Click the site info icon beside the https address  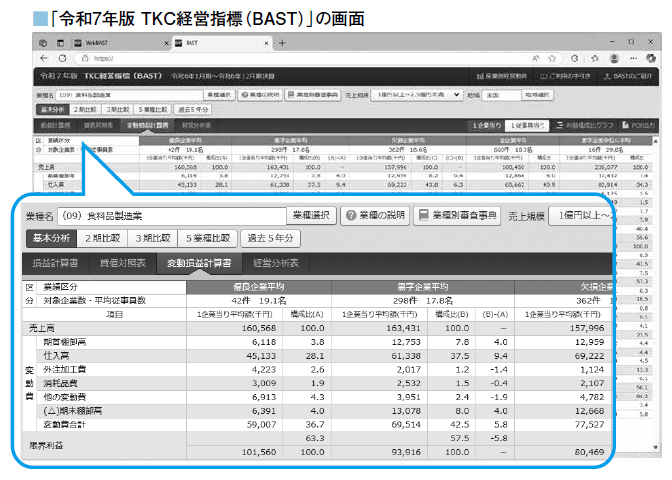[85, 58]
